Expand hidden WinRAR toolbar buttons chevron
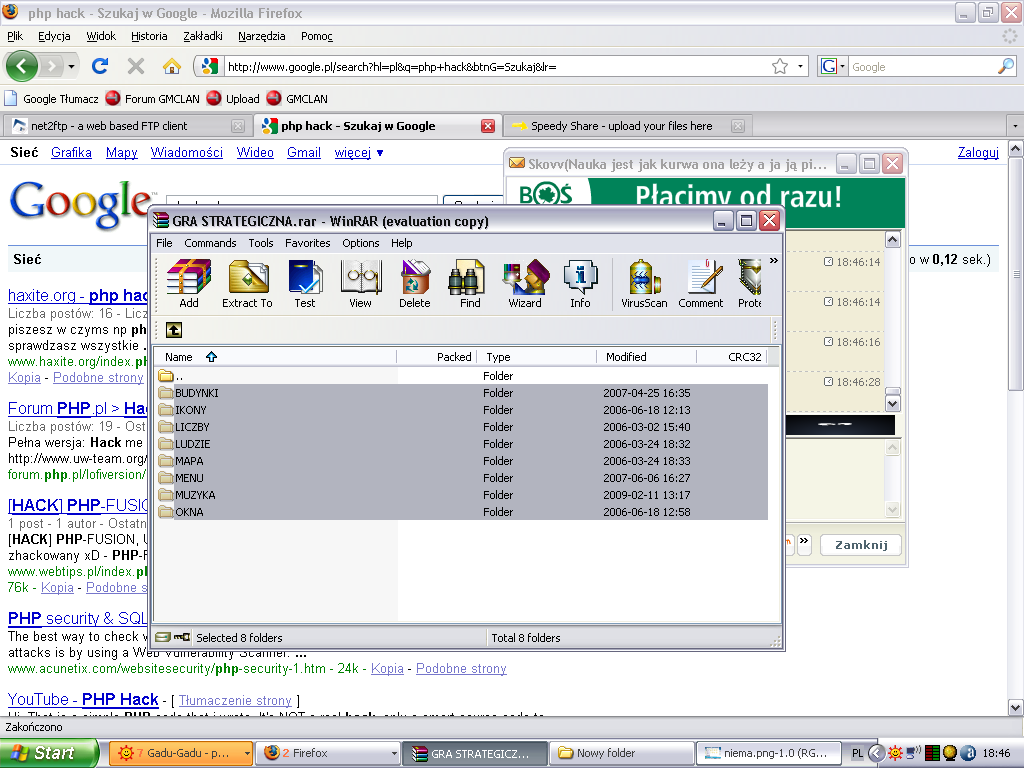This screenshot has width=1024, height=768. tap(773, 261)
